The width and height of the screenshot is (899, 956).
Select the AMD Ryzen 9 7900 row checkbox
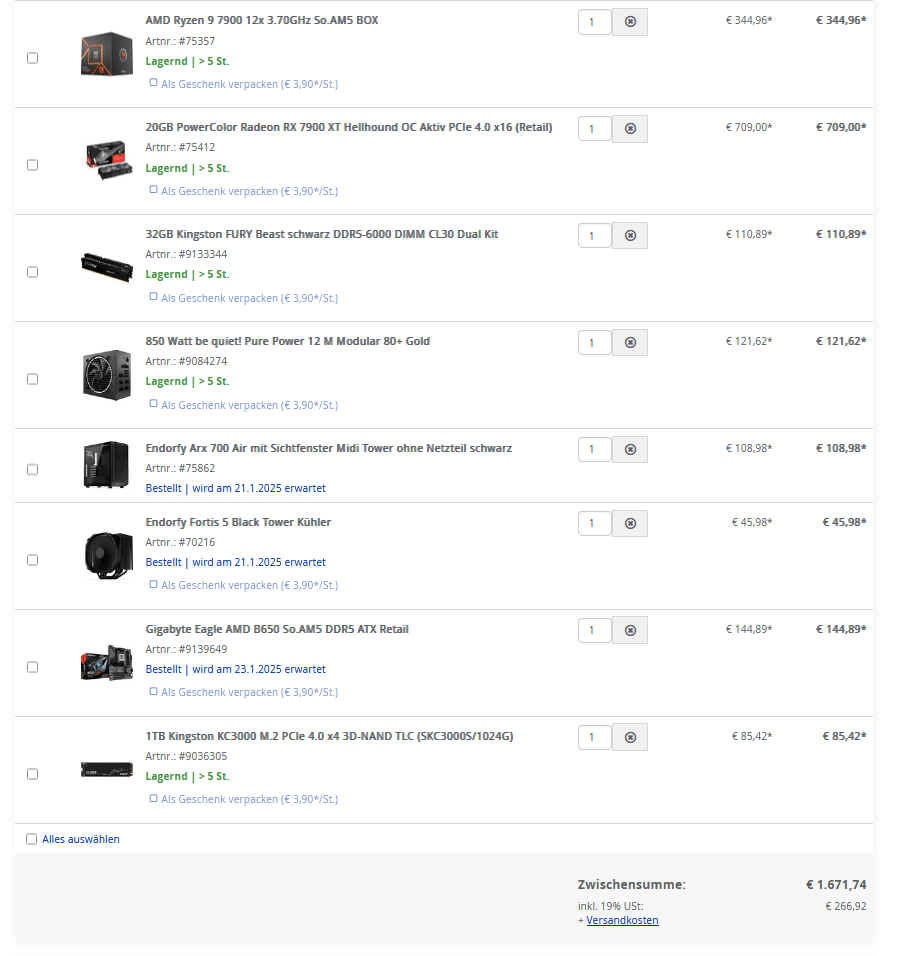[32, 58]
